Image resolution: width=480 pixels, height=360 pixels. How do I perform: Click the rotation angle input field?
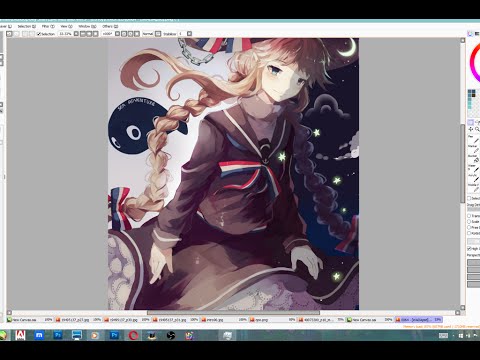point(108,34)
